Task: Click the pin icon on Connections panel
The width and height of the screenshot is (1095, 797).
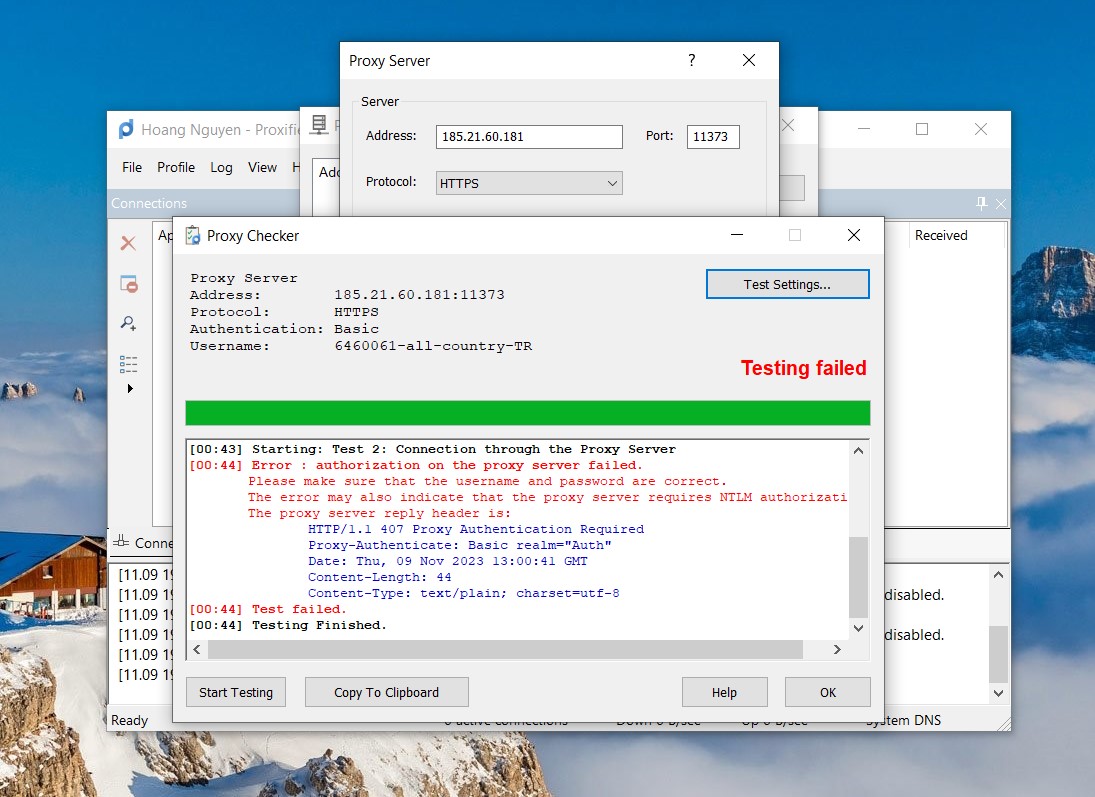Action: 981,203
